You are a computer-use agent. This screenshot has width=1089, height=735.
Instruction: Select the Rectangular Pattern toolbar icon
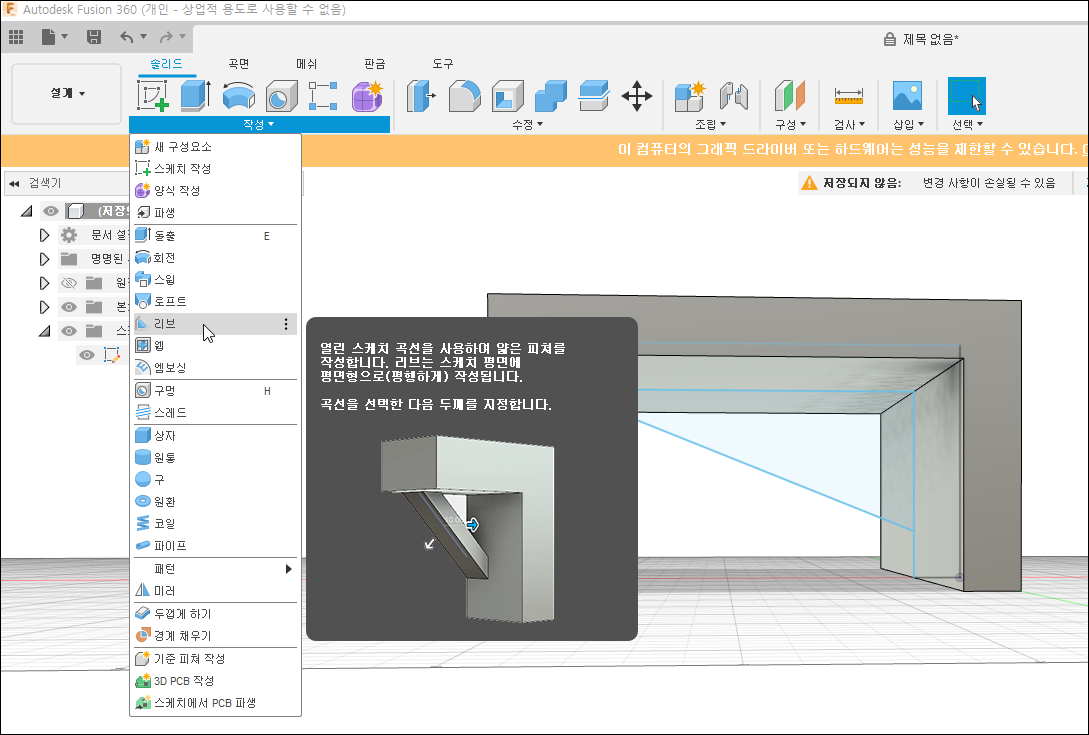(323, 96)
